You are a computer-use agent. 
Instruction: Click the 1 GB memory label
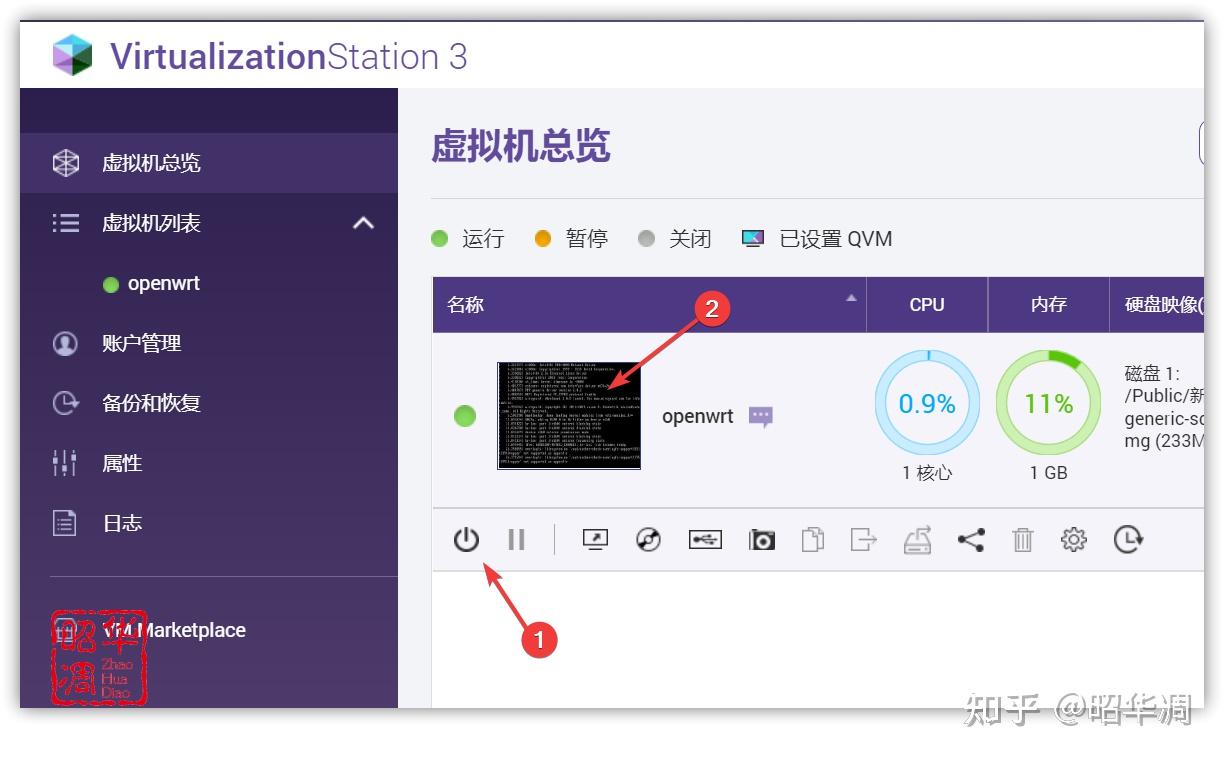pos(1049,473)
